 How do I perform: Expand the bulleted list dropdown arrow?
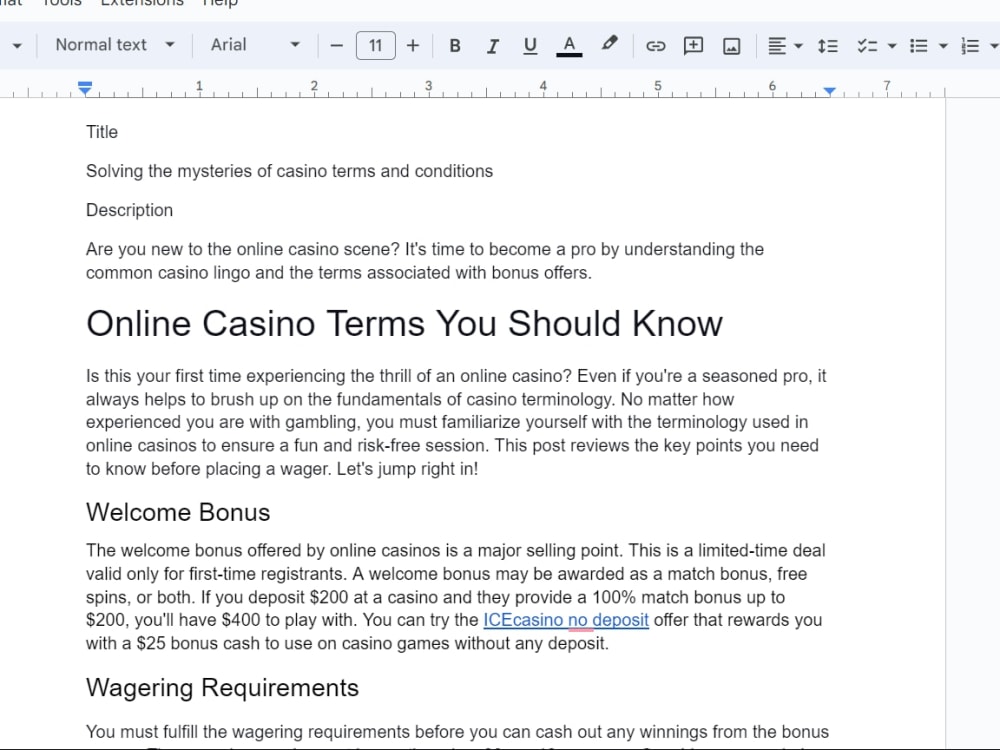pos(943,46)
